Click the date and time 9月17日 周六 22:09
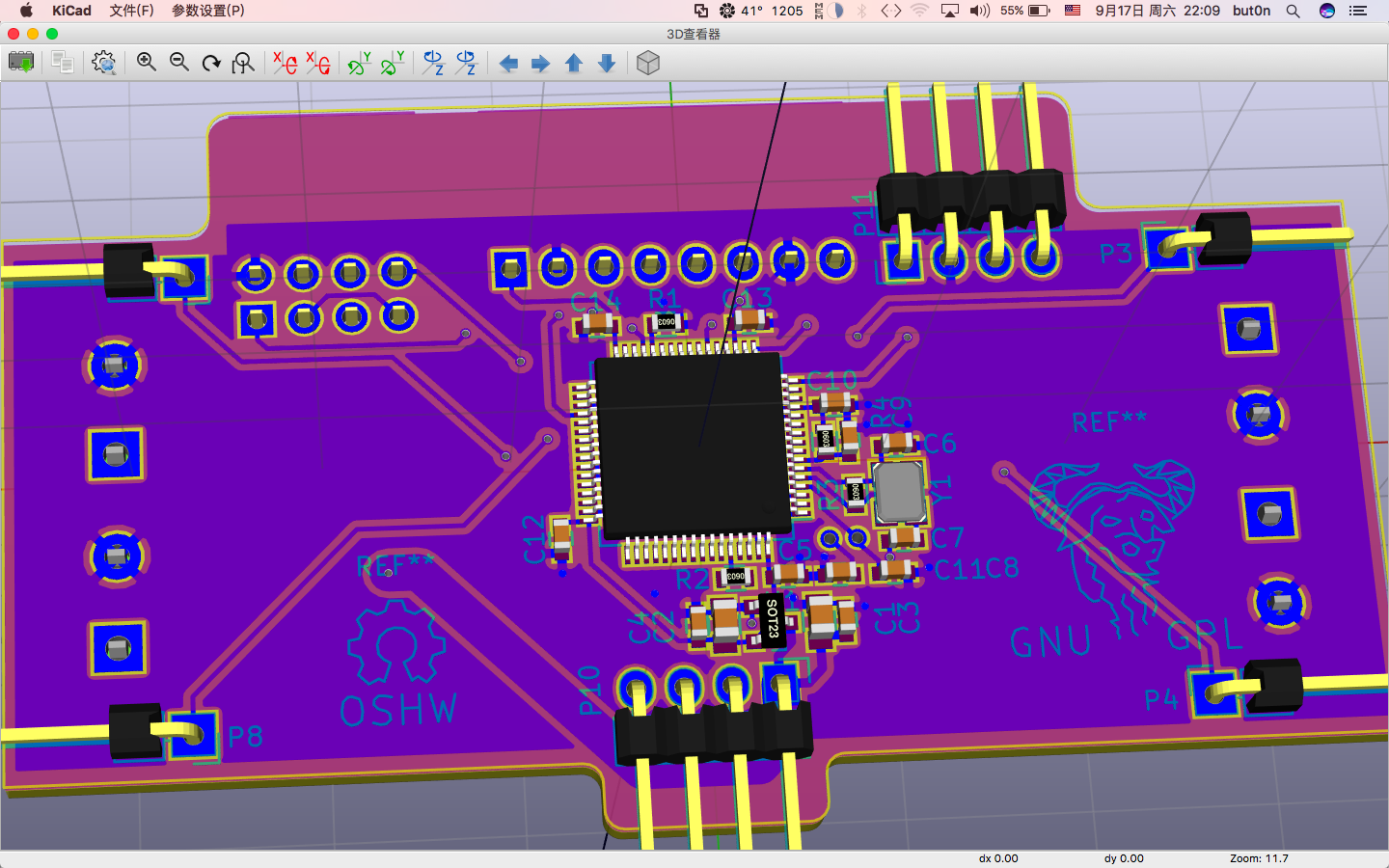The image size is (1389, 868). (1157, 11)
